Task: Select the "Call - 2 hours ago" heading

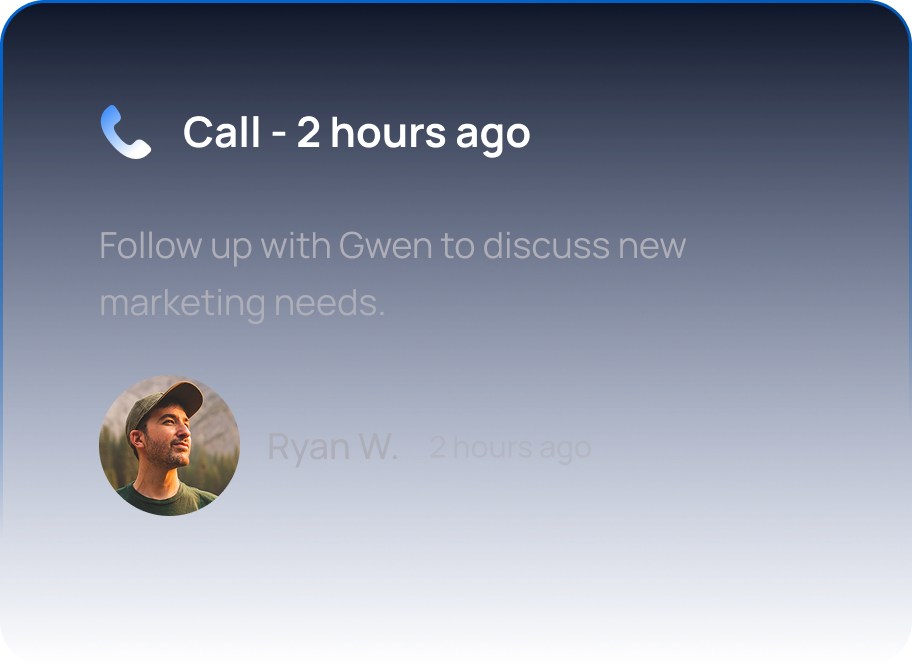Action: (357, 133)
